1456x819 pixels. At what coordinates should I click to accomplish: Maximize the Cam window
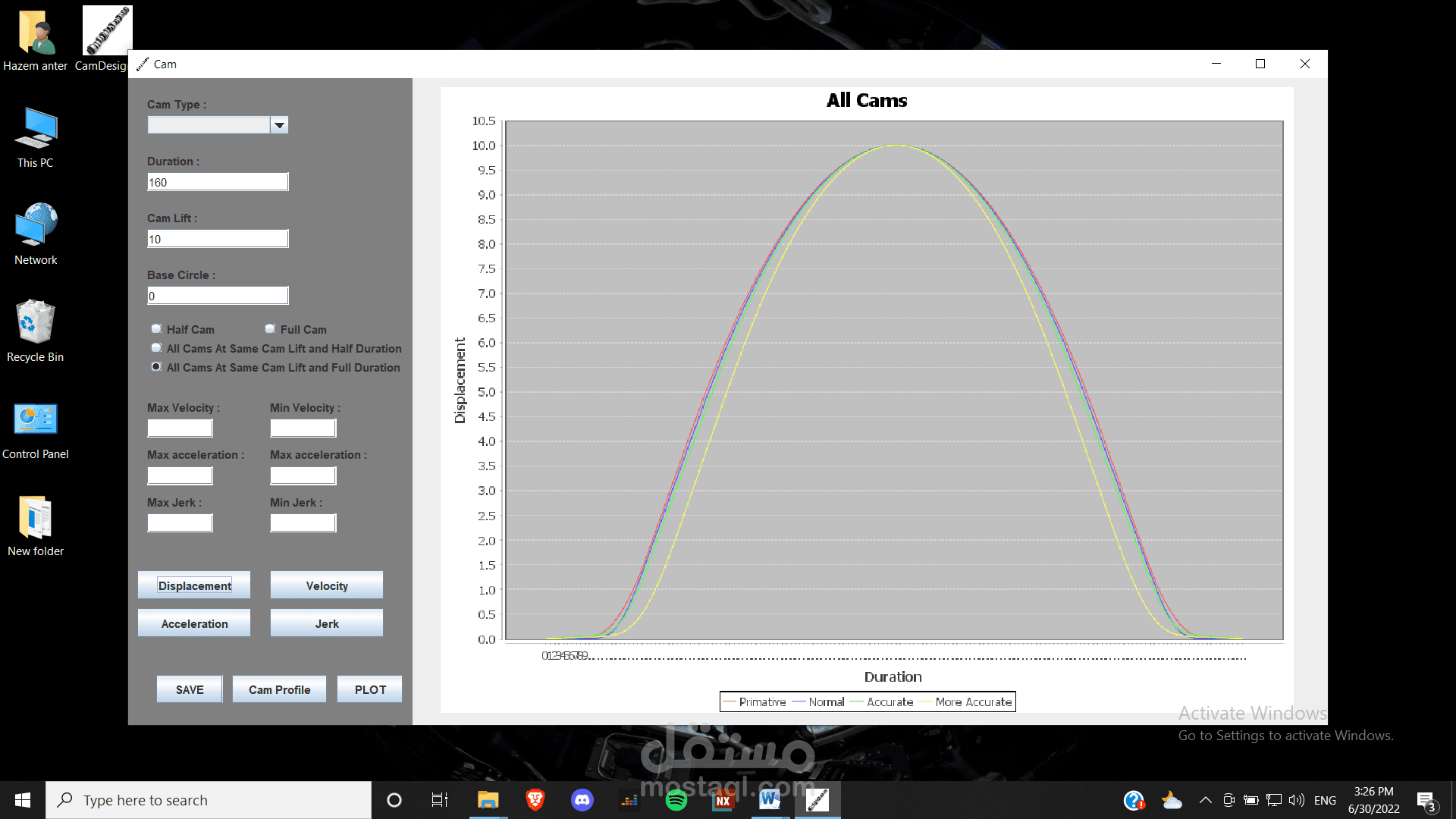pyautogui.click(x=1260, y=64)
